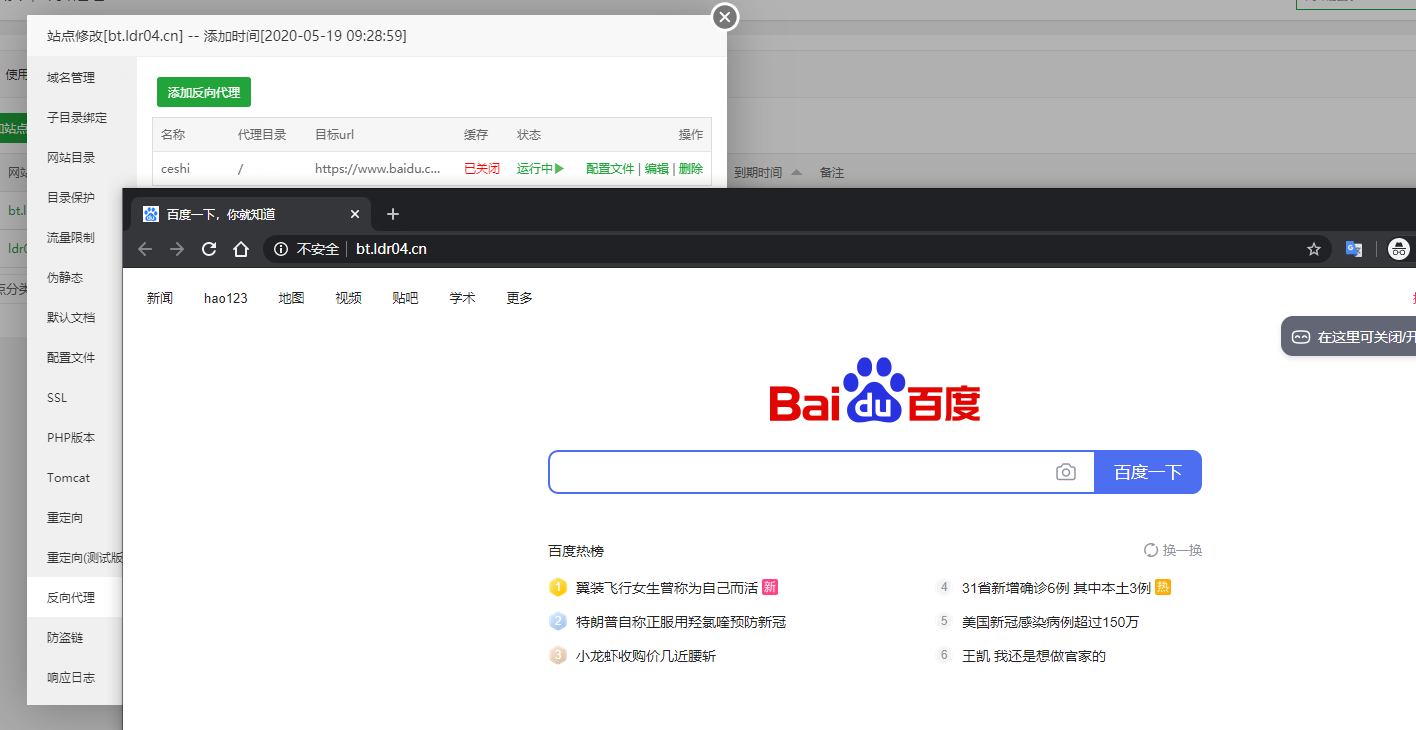Click the address bar showing bt.ldr04.cn
This screenshot has width=1416, height=730.
[x=796, y=249]
